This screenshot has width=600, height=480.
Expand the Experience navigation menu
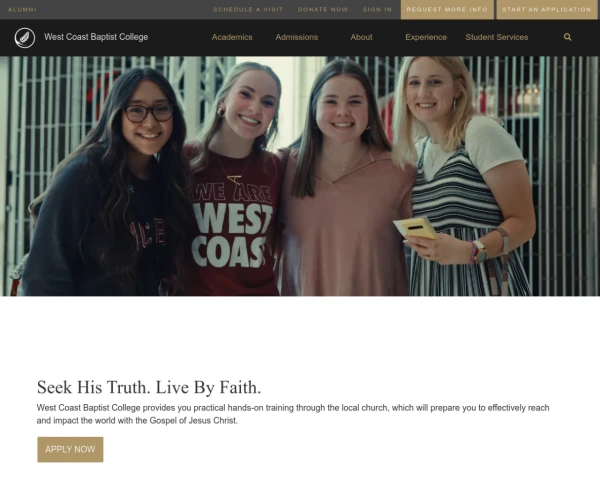point(426,37)
